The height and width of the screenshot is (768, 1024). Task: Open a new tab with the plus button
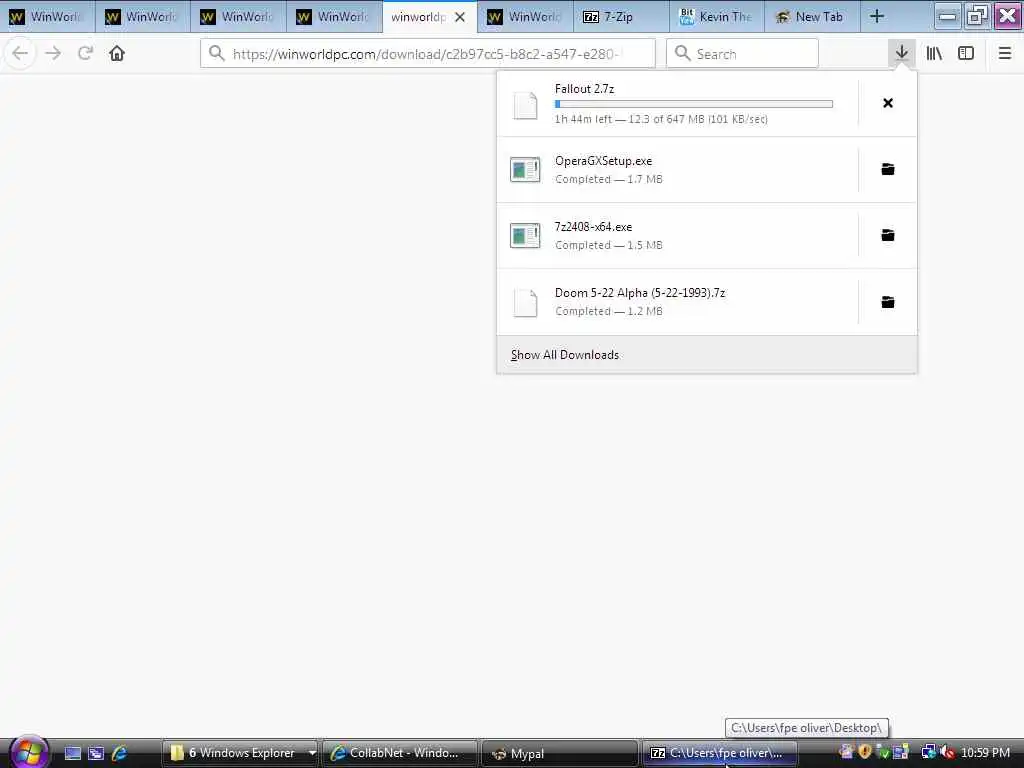pos(877,17)
